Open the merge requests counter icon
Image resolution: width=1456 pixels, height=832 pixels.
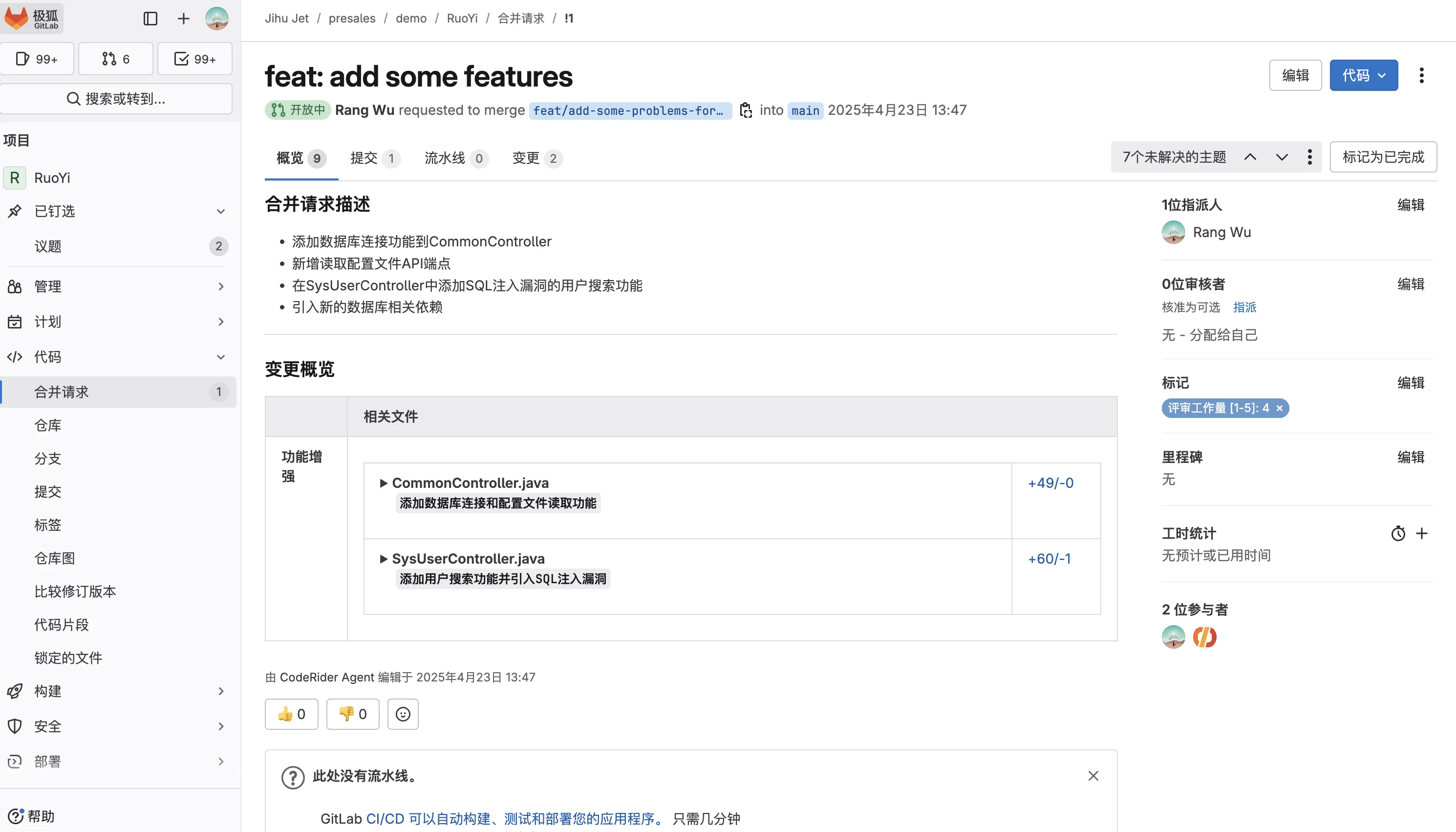115,59
